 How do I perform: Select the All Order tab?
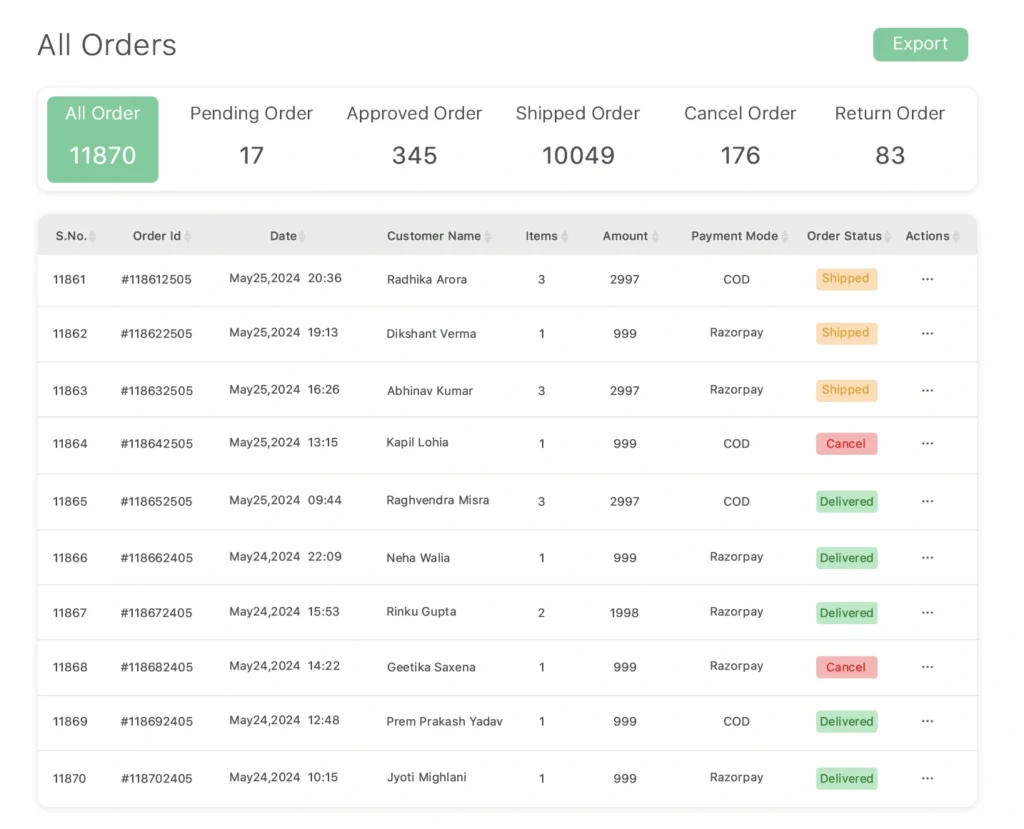102,139
